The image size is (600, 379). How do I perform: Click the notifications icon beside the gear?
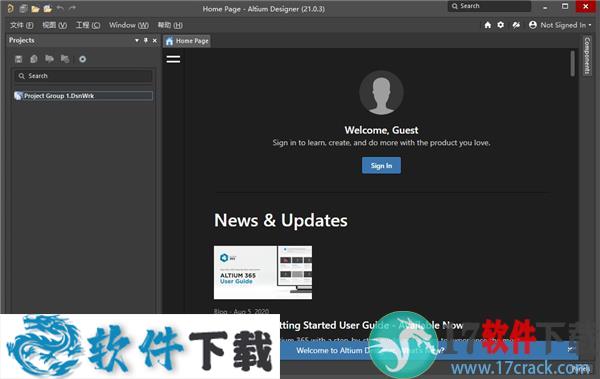point(516,25)
